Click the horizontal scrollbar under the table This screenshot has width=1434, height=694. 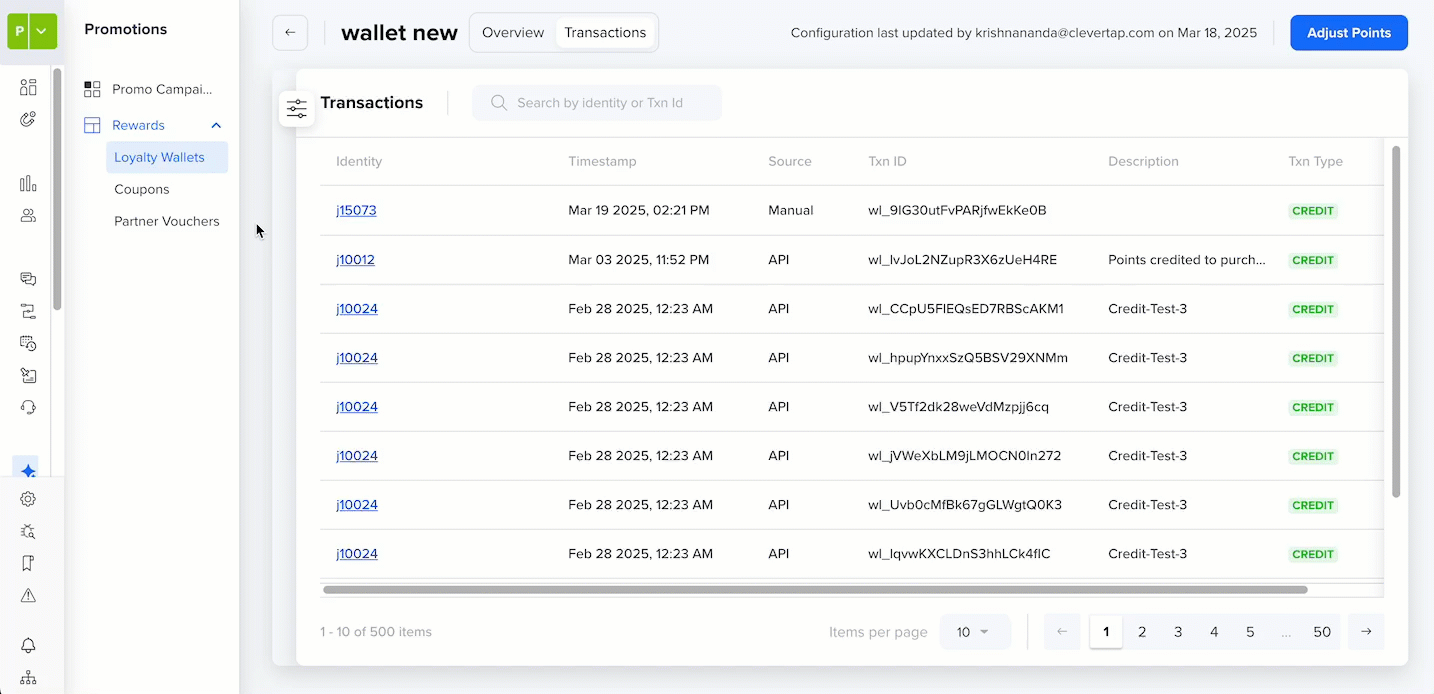[815, 590]
